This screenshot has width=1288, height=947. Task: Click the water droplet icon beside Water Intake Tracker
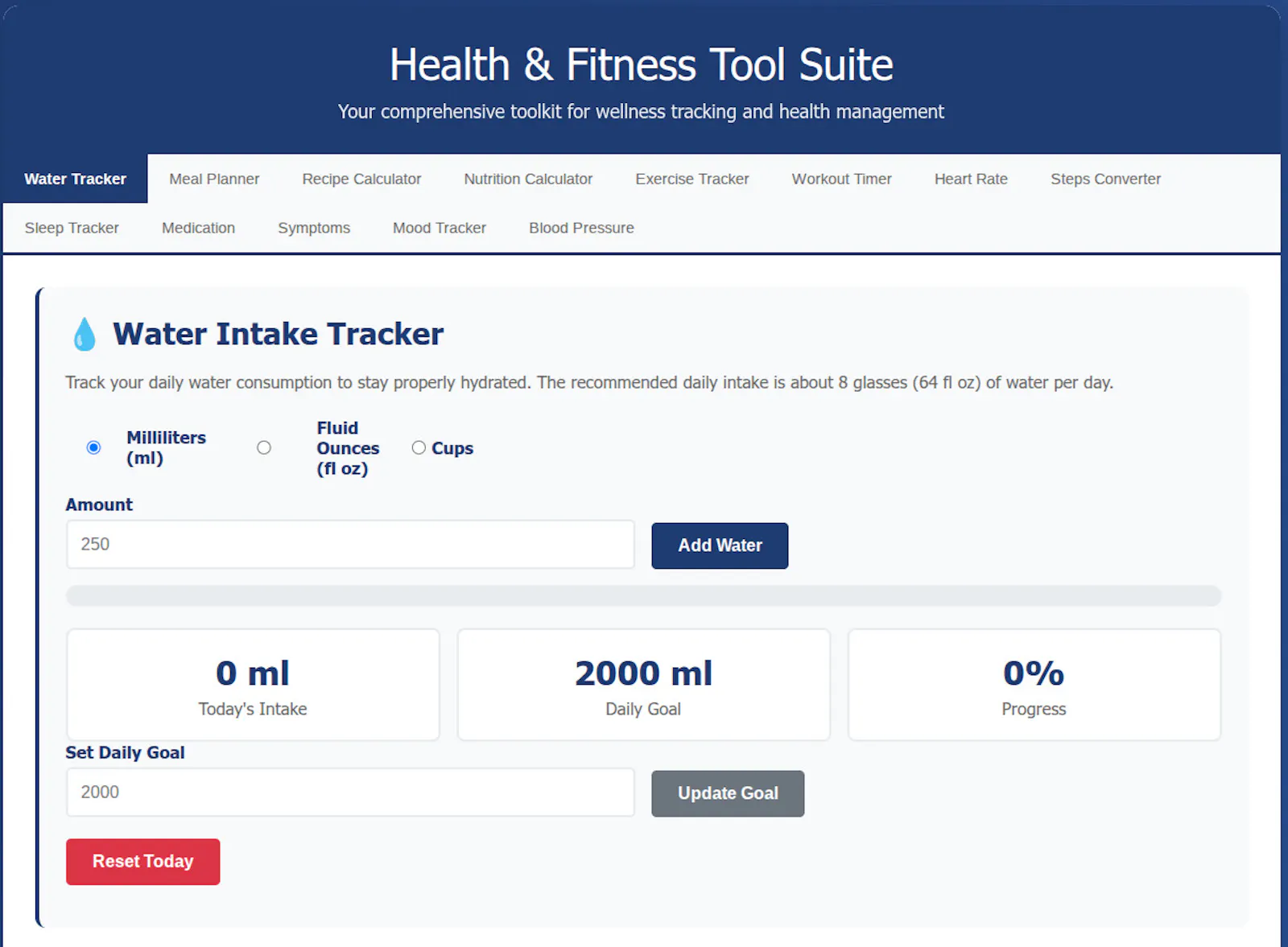click(x=84, y=334)
